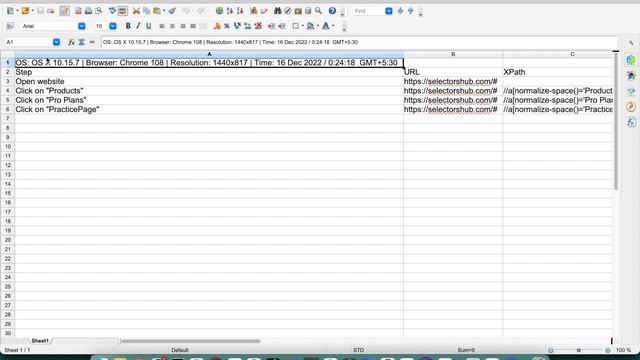Screen dimensions: 640x360
Task: Expand the Borders style arrow
Action: (x=303, y=26)
